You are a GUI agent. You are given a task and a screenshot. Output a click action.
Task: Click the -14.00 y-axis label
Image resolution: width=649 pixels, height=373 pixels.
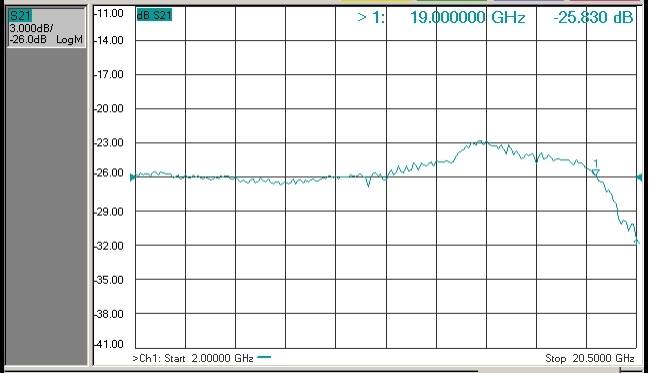pyautogui.click(x=109, y=40)
